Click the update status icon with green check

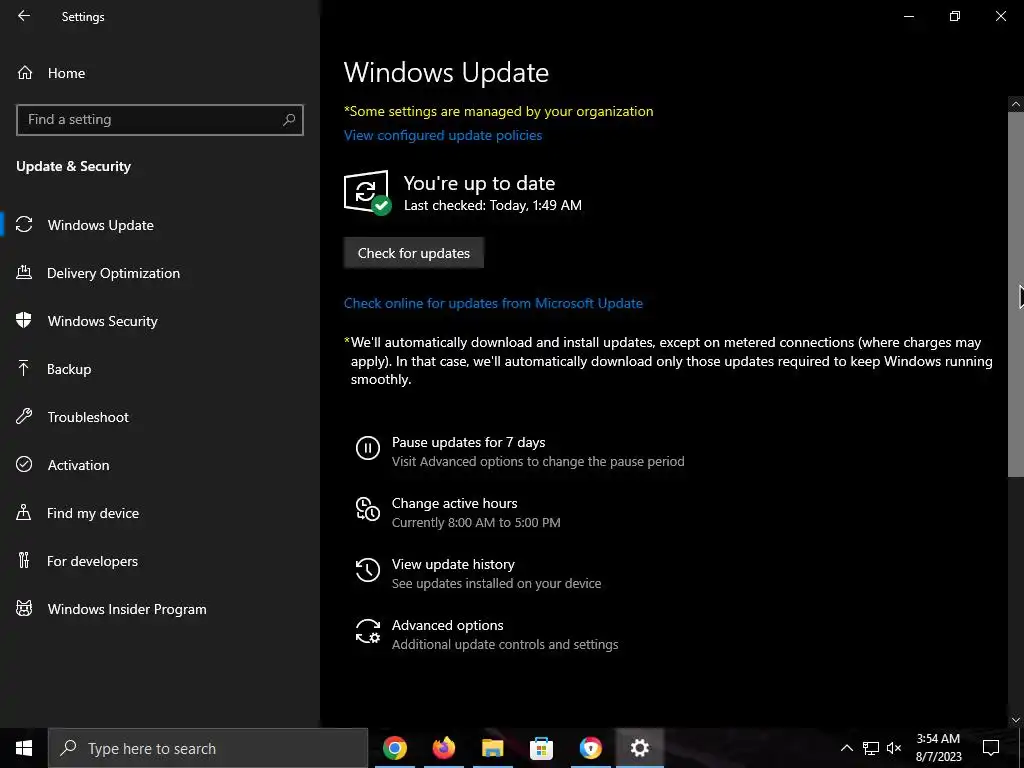click(367, 193)
